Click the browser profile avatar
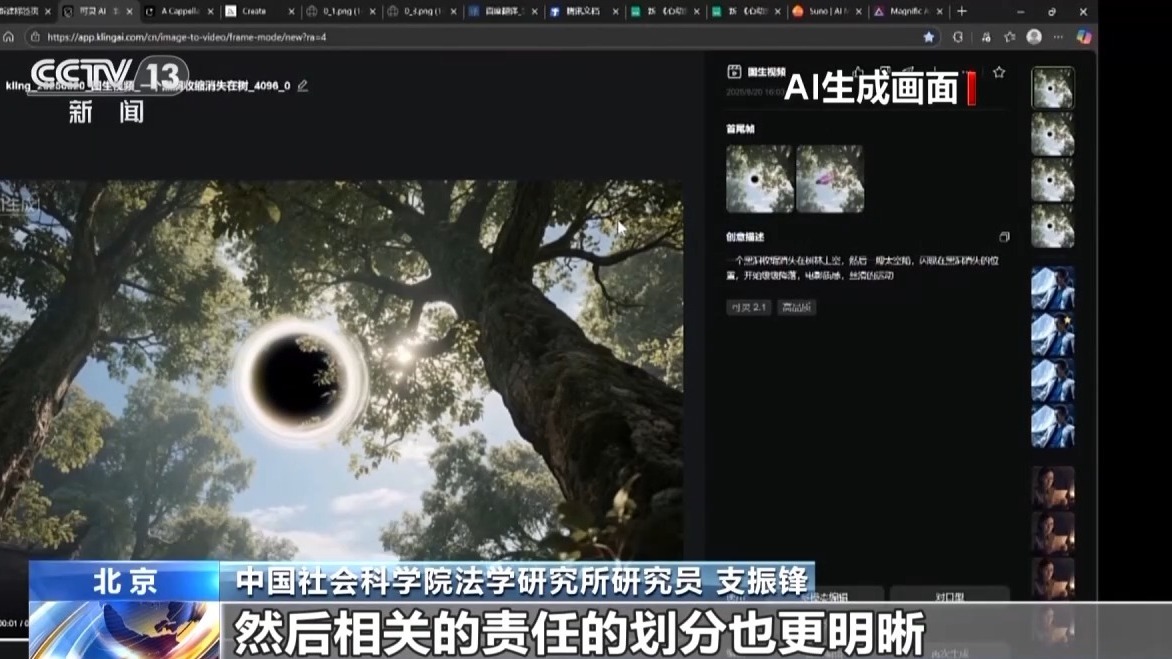 pos(1034,37)
